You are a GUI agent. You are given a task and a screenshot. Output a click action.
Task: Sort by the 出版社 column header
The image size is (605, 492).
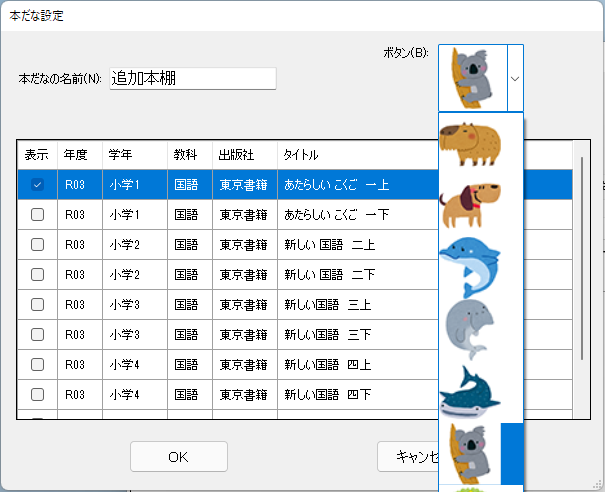(x=245, y=155)
